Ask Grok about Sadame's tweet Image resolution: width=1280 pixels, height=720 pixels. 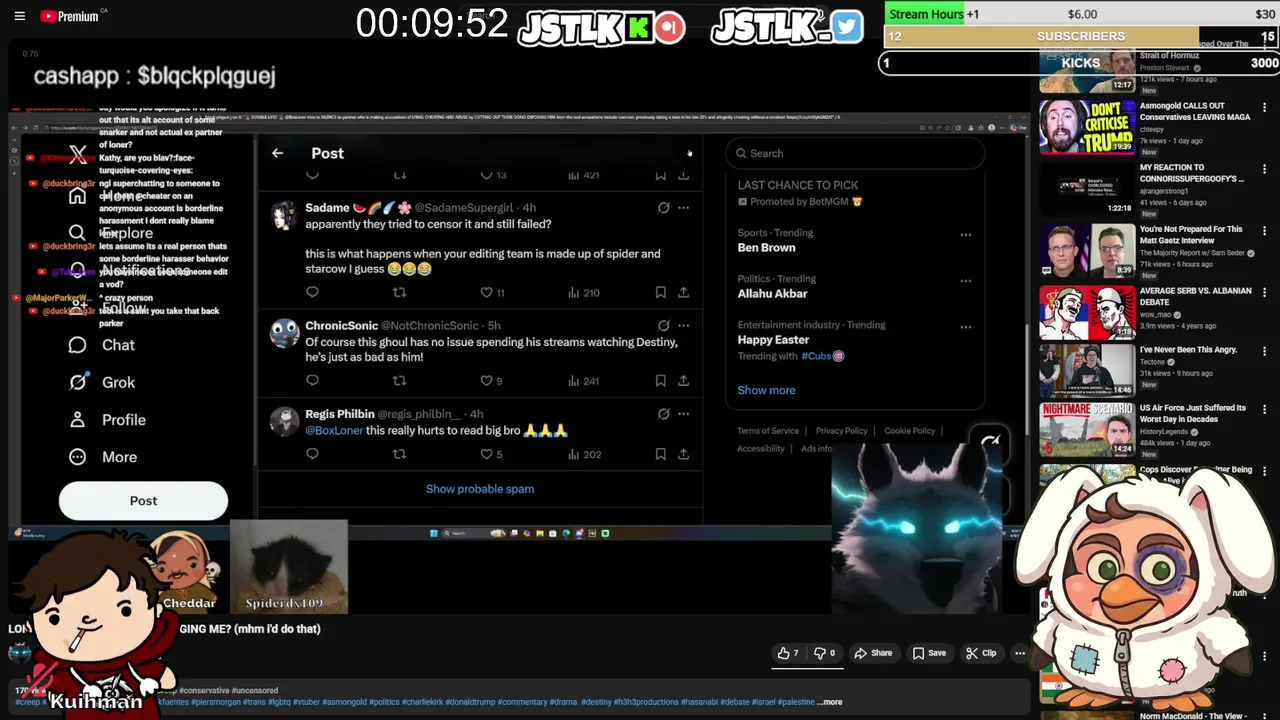663,208
